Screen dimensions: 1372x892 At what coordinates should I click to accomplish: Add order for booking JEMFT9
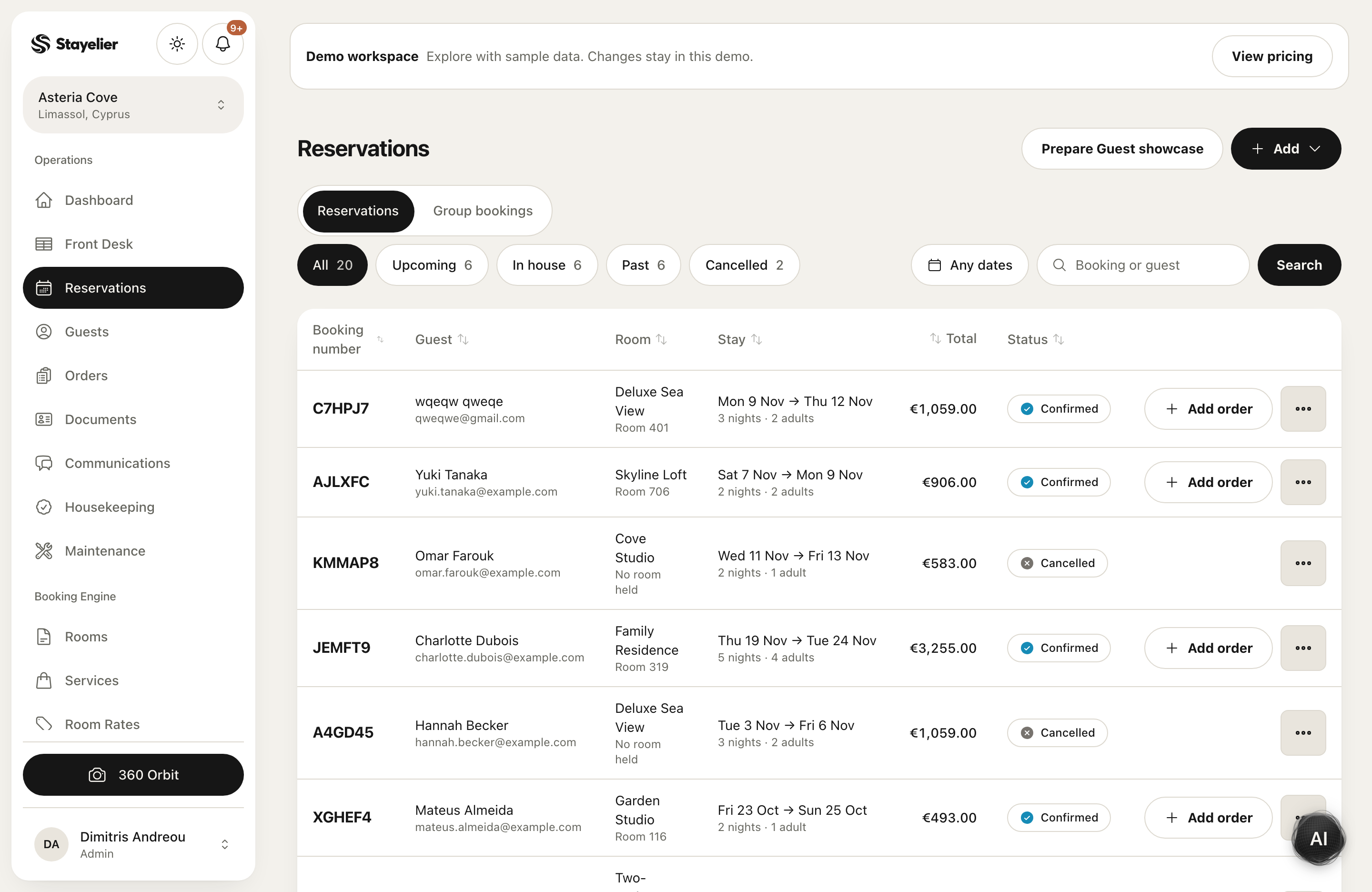click(x=1208, y=648)
